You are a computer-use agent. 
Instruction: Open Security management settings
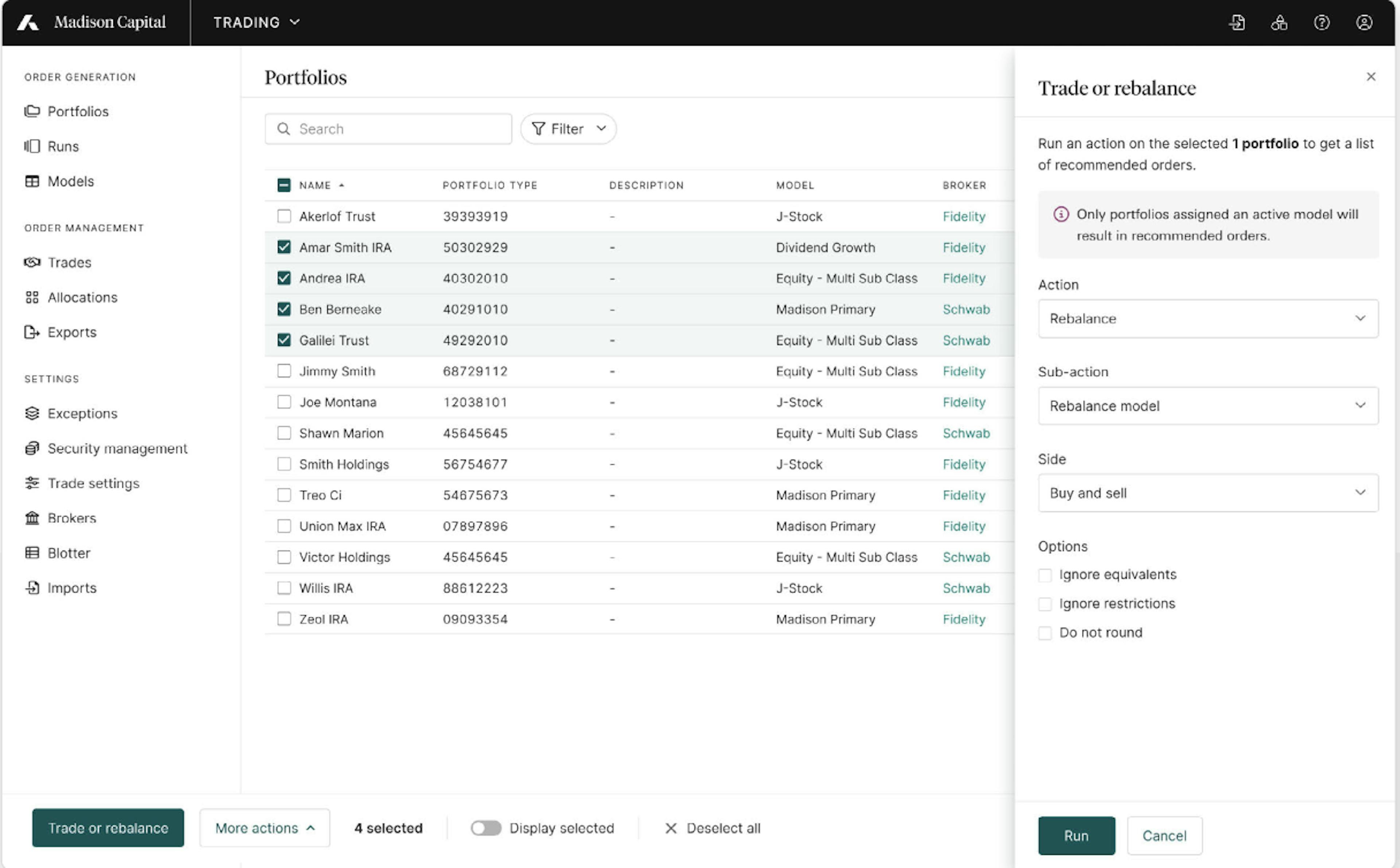[x=117, y=448]
